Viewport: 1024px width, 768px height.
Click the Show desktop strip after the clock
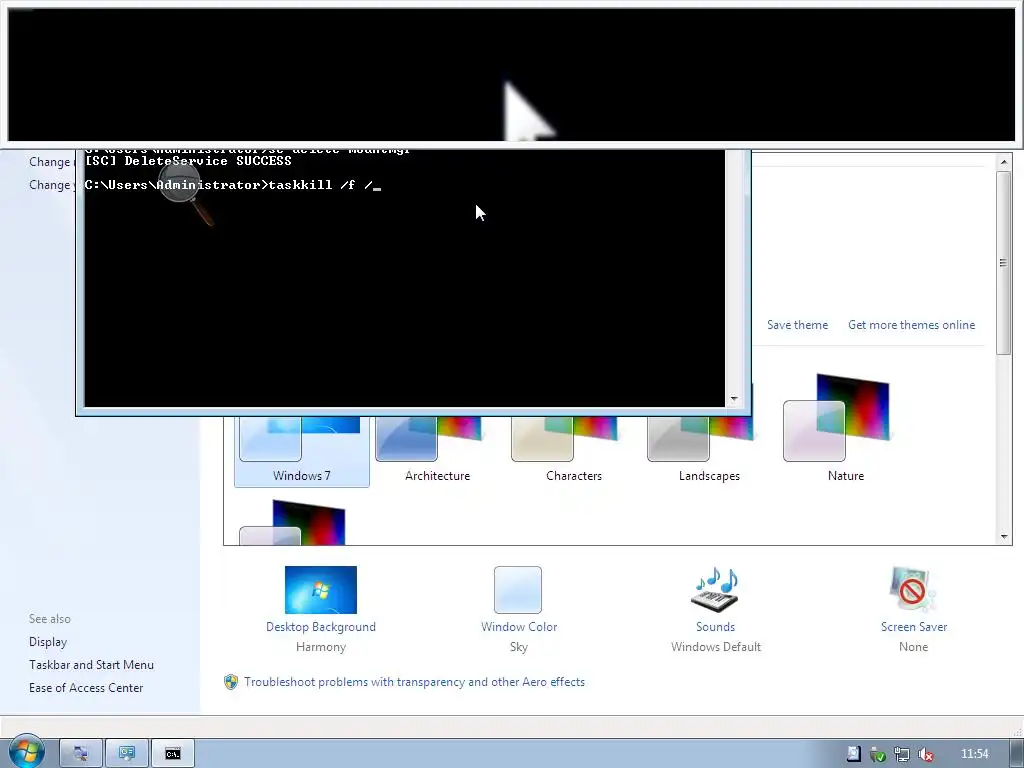(1017, 754)
